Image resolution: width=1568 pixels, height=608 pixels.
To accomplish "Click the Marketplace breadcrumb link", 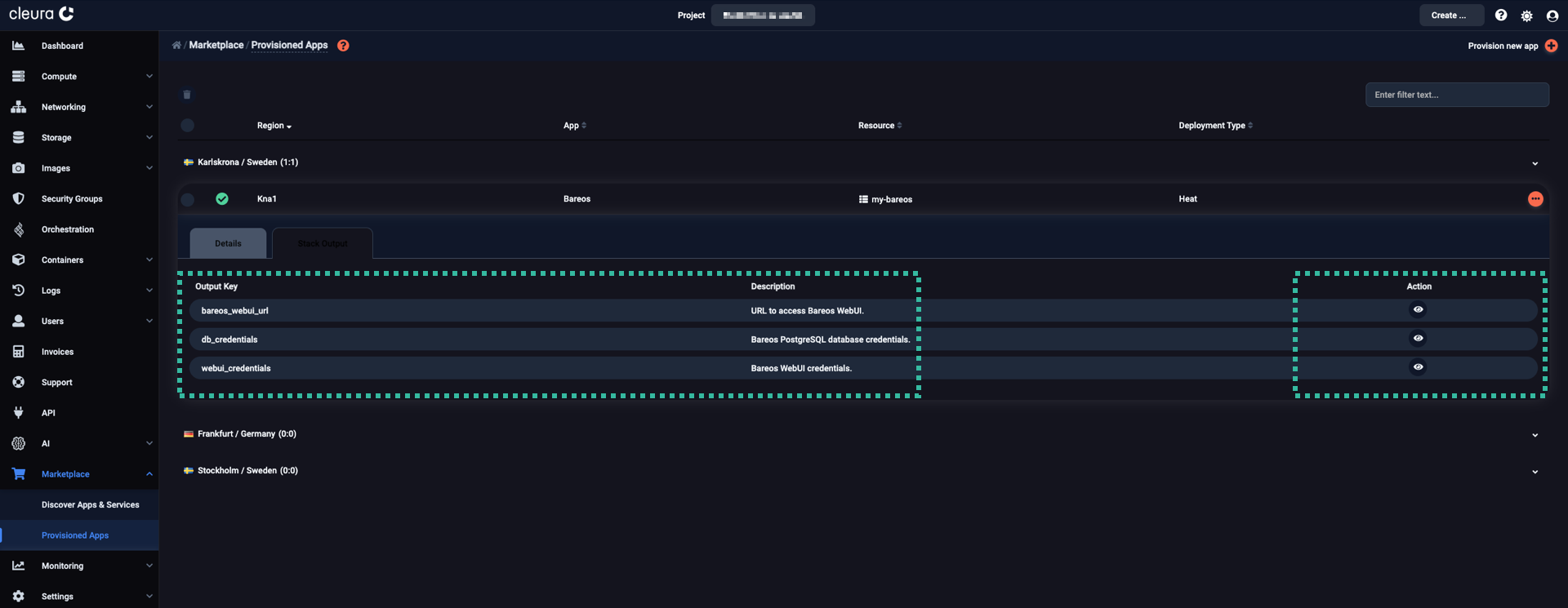I will point(216,46).
